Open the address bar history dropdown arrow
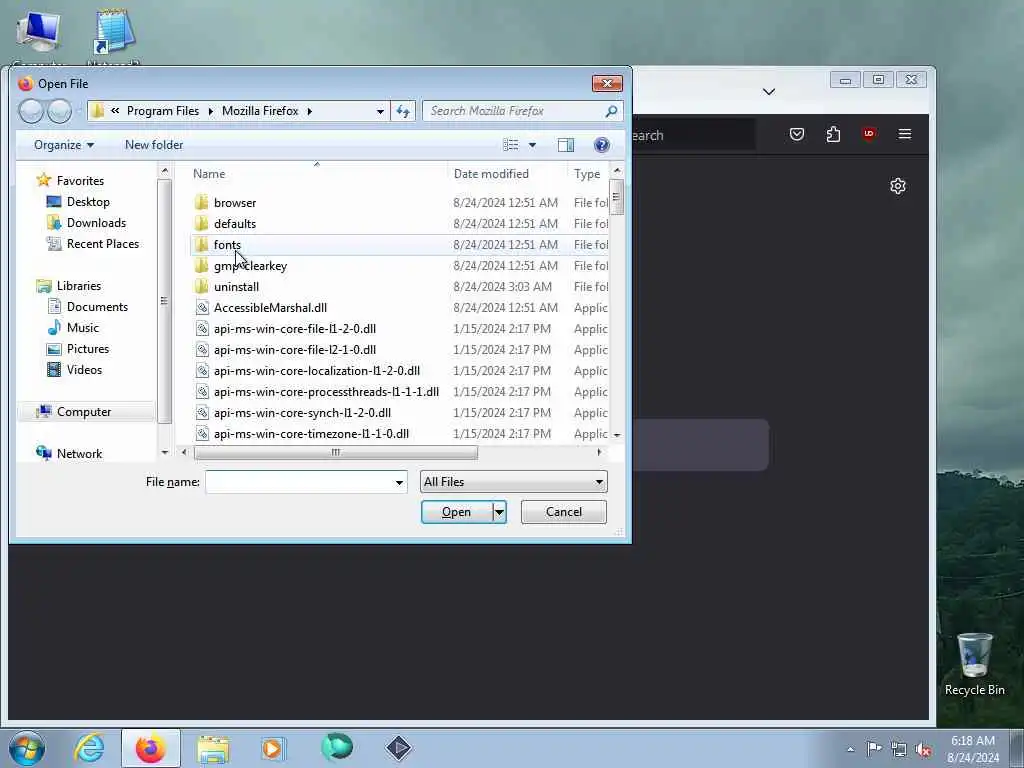Screen dimensions: 1024x768 pos(380,112)
